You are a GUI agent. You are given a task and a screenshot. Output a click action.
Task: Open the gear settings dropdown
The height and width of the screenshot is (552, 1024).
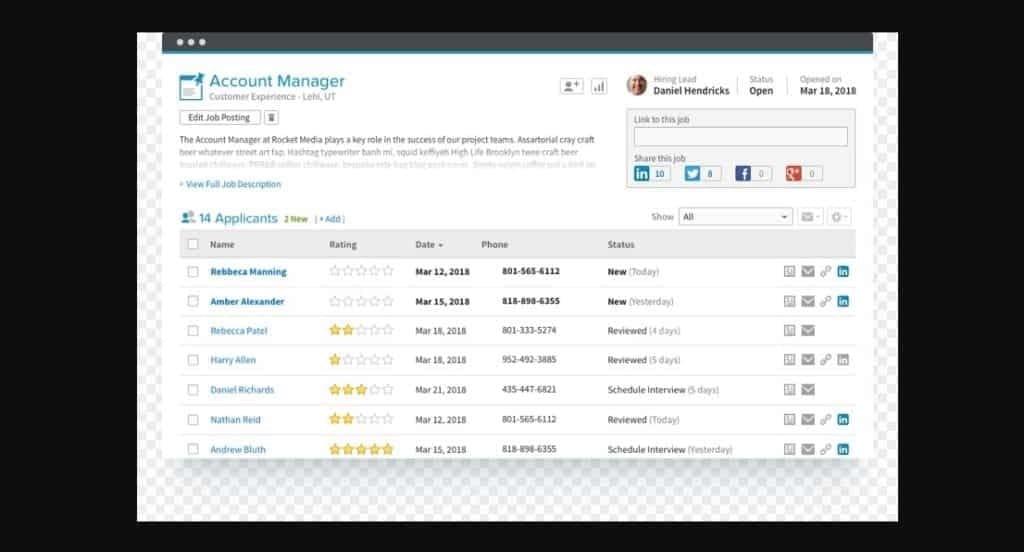[x=839, y=217]
